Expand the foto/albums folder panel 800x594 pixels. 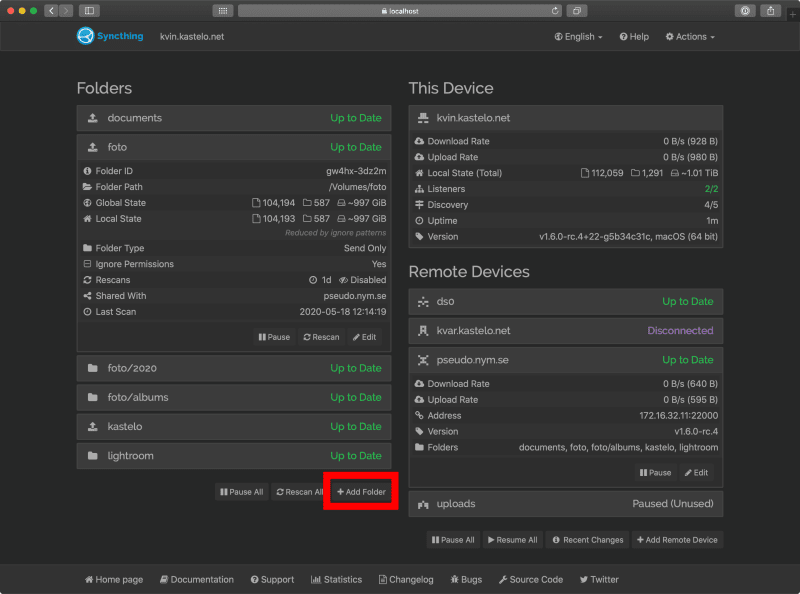point(234,397)
